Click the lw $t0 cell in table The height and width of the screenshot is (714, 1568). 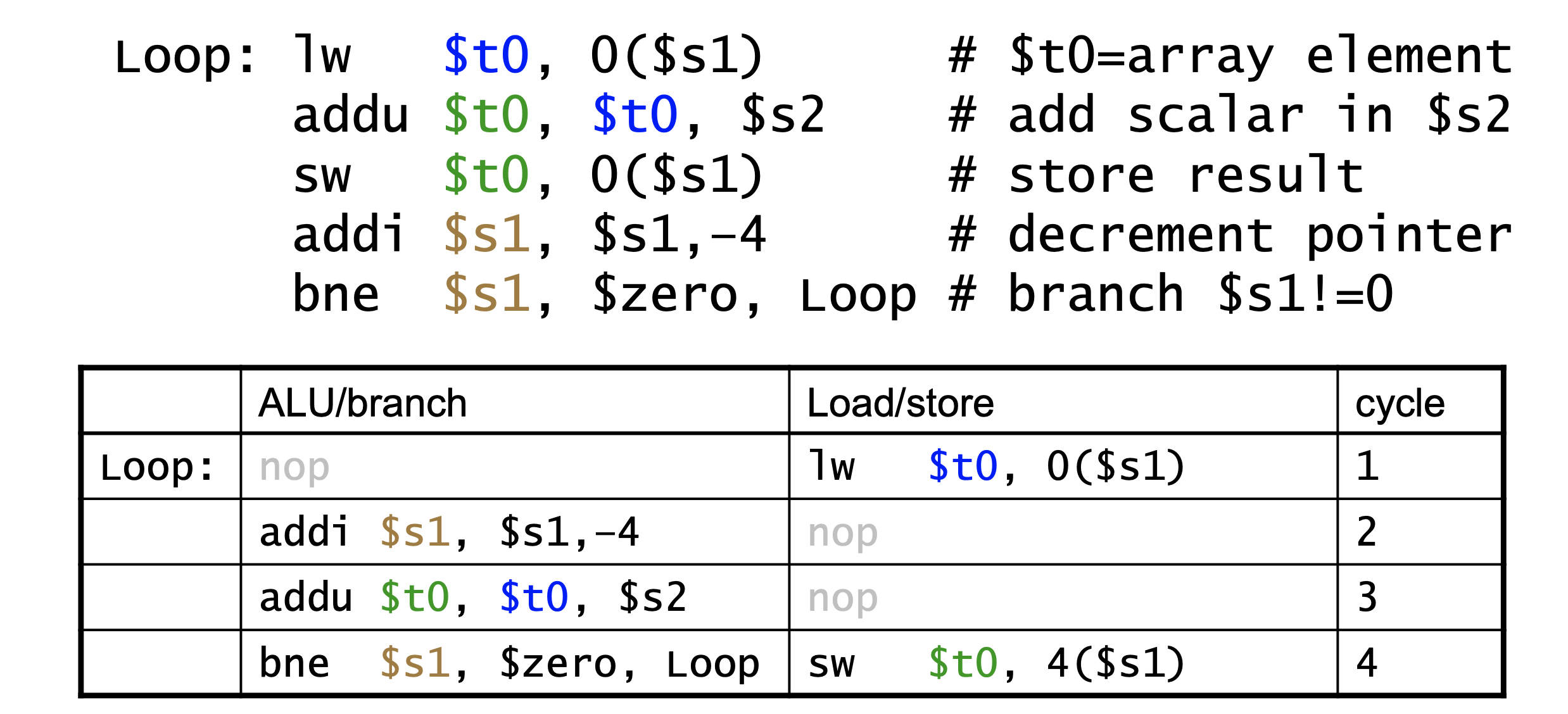tap(996, 467)
